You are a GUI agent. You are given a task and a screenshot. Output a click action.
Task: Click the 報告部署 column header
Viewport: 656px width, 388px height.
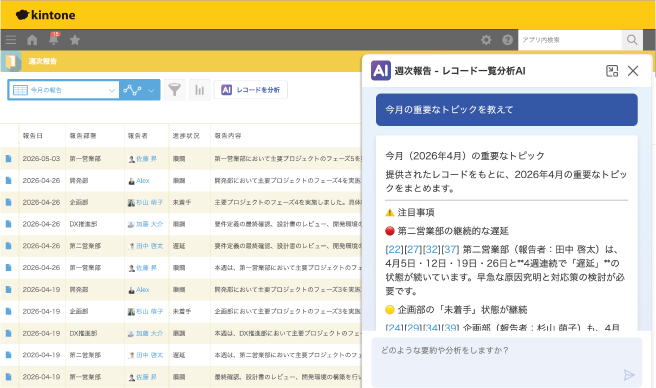[83, 136]
